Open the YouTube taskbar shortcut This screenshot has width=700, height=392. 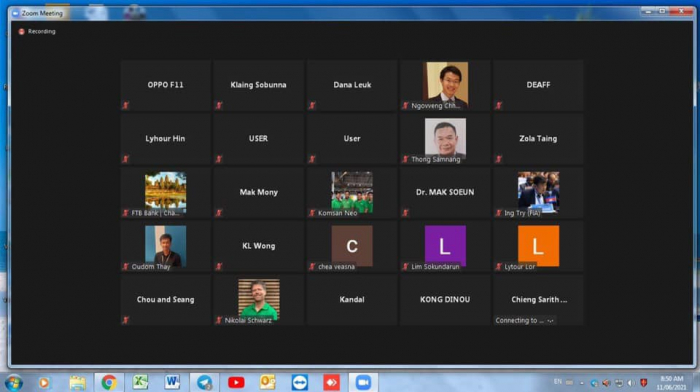(x=236, y=383)
